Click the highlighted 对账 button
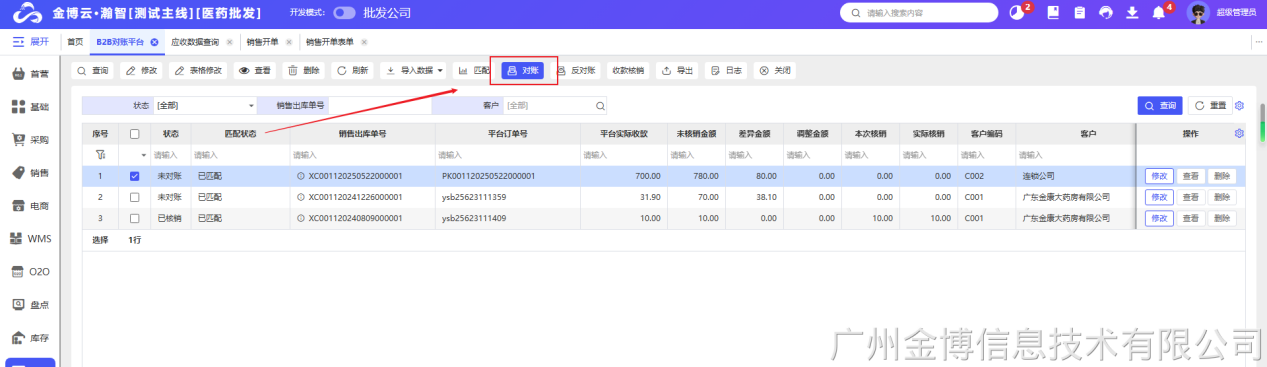 coord(523,71)
